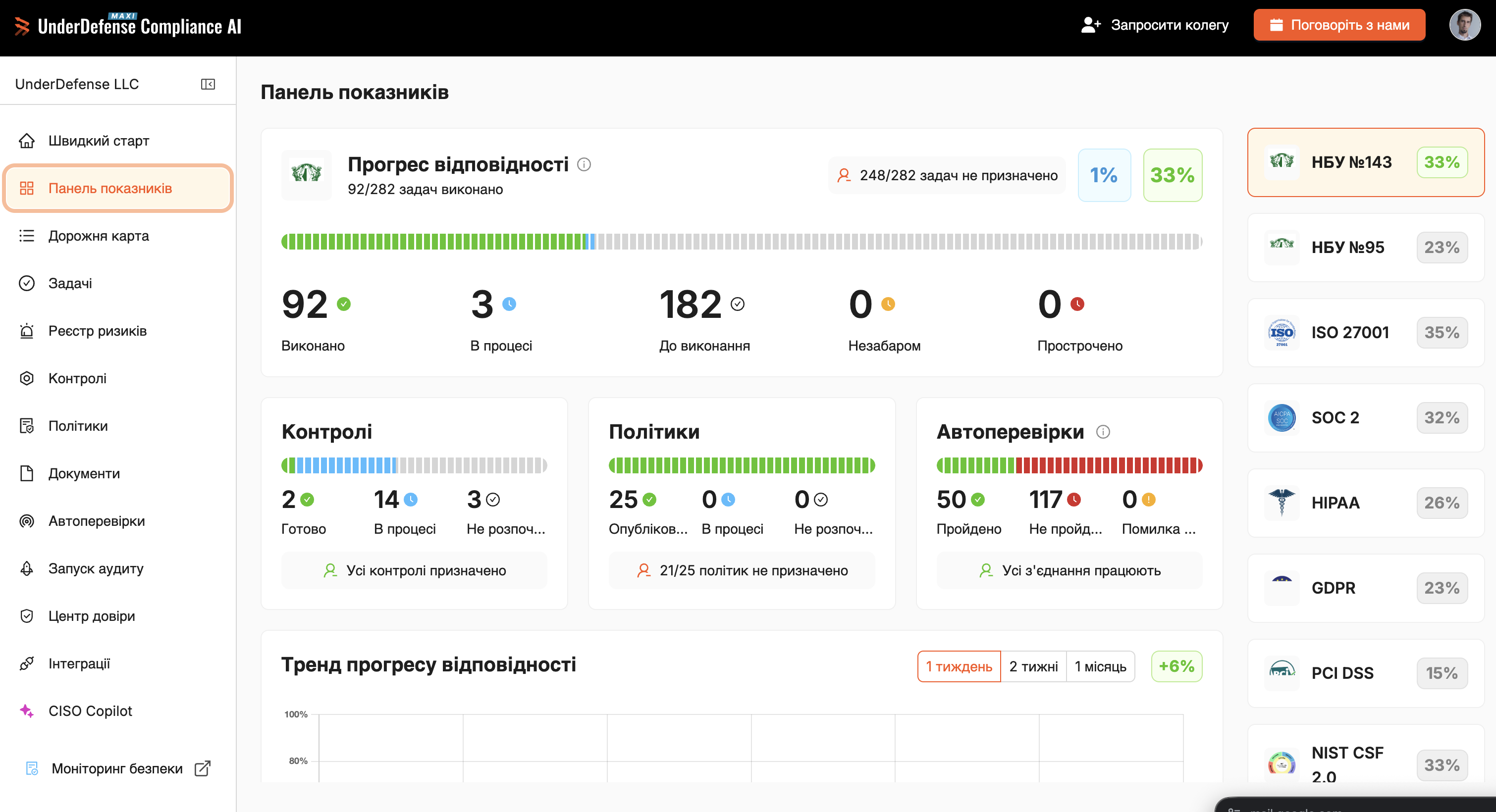Screen dimensions: 1496x812
Task: Click Усі контролі призначено status
Action: coord(414,570)
